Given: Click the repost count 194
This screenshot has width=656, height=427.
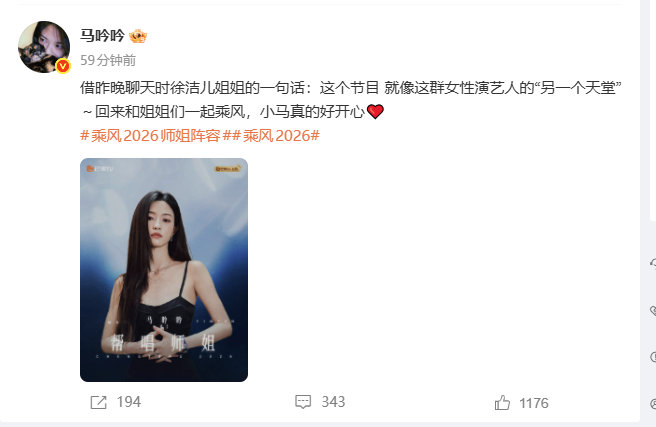Looking at the screenshot, I should pyautogui.click(x=129, y=402).
